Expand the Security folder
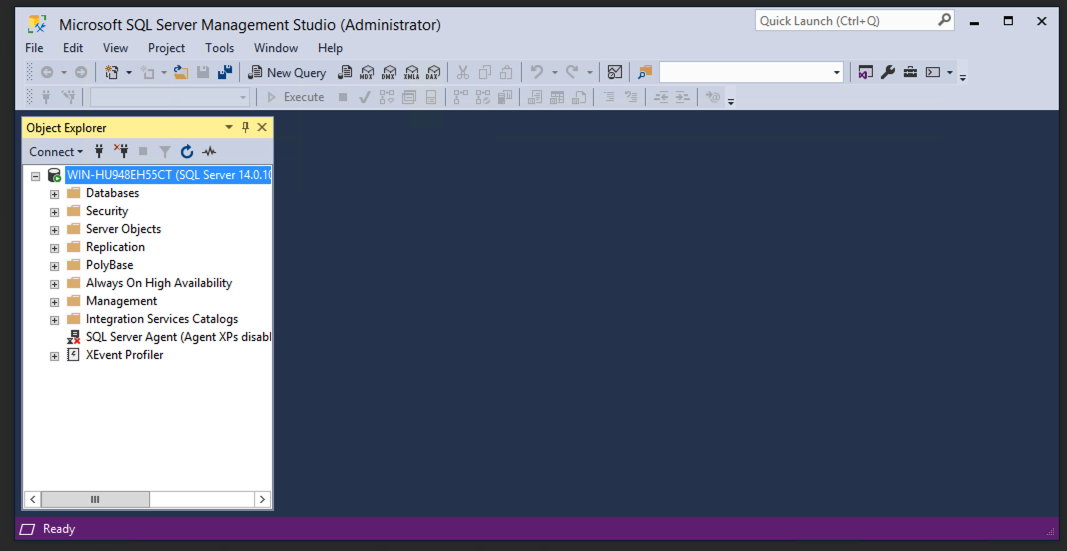This screenshot has height=551, width=1067. coord(55,212)
